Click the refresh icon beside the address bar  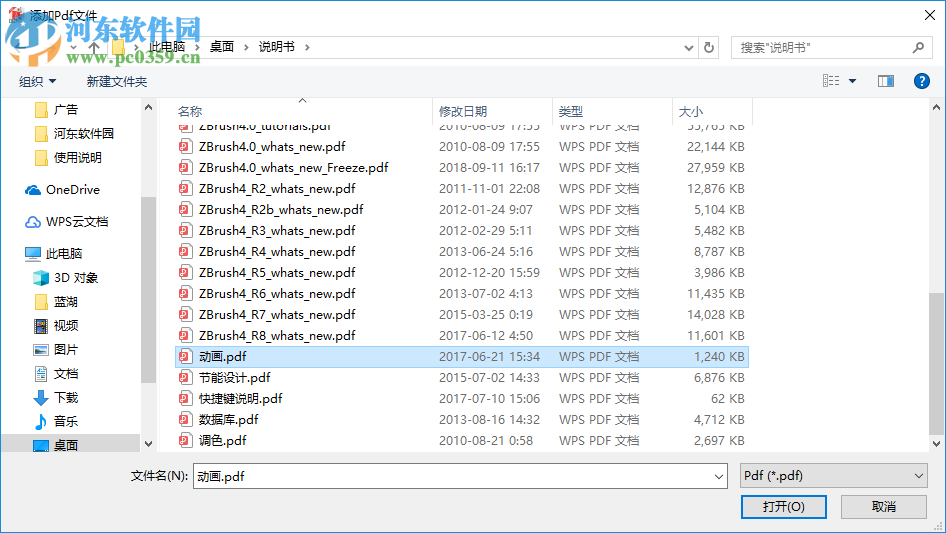tap(709, 47)
